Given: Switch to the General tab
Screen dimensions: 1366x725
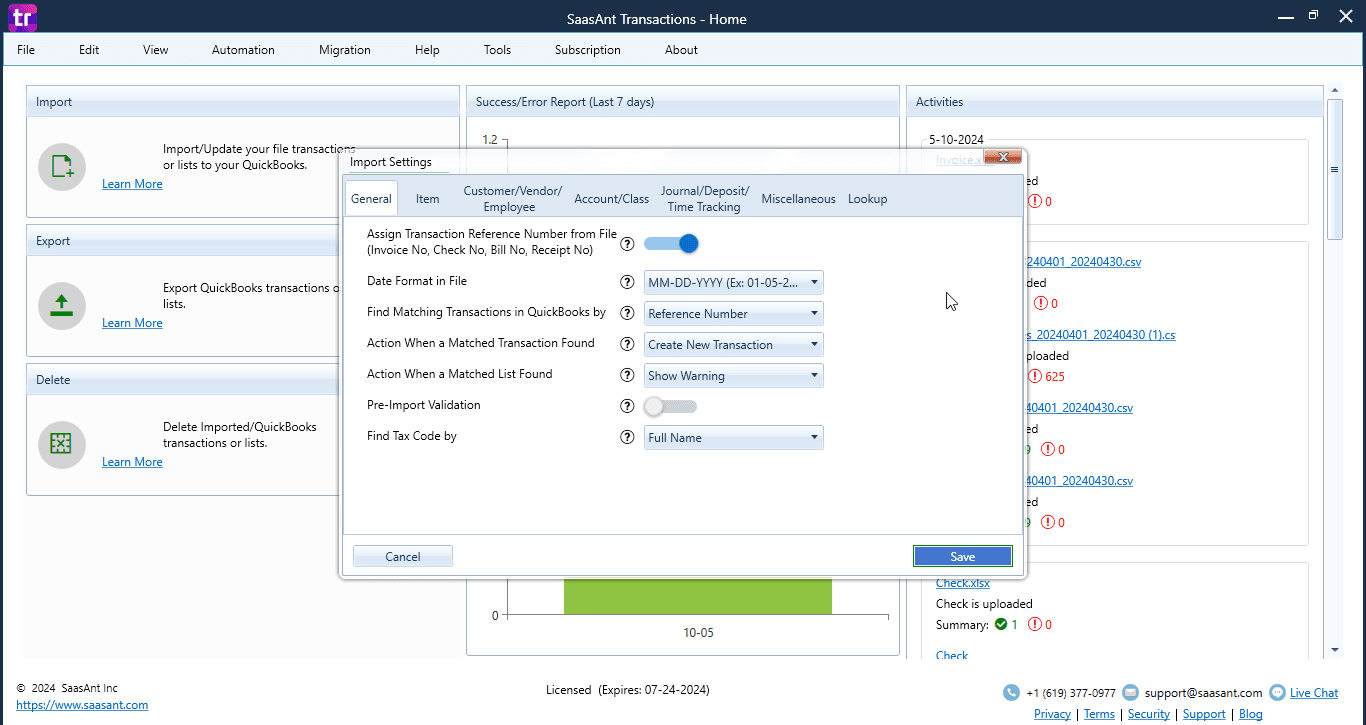Looking at the screenshot, I should [371, 198].
